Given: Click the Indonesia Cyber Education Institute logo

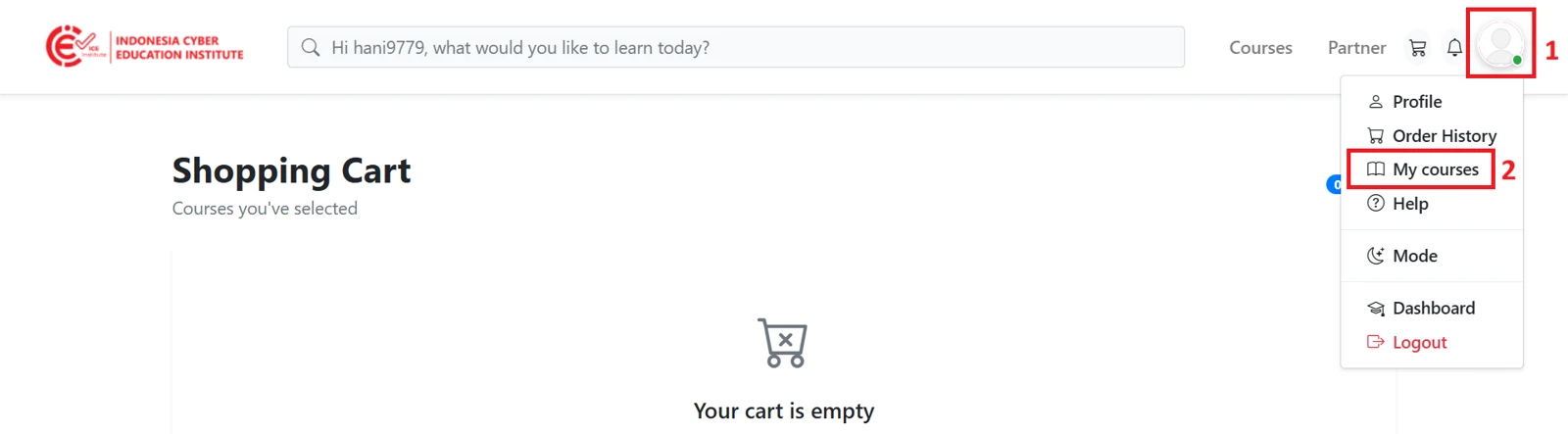Looking at the screenshot, I should point(145,46).
